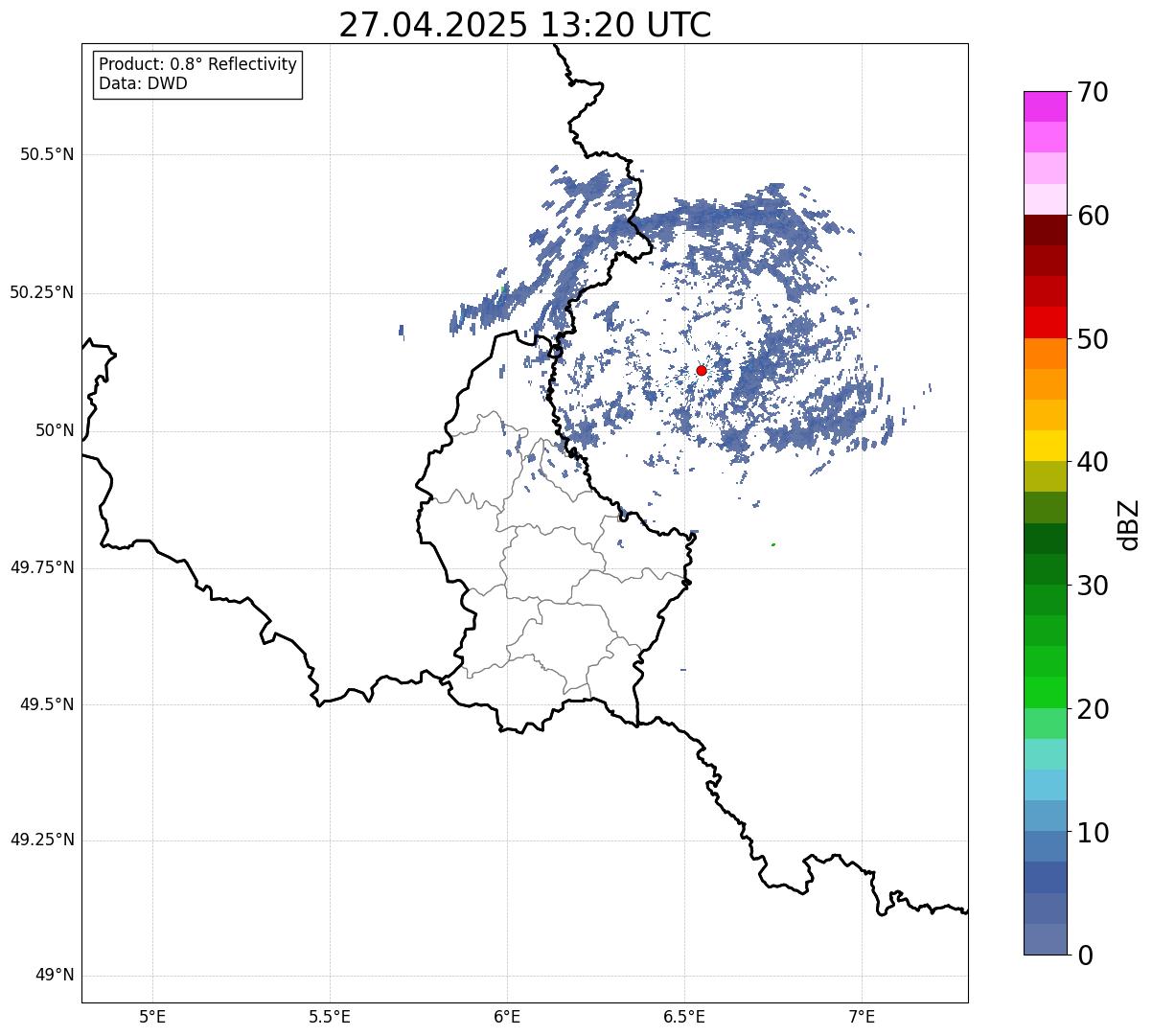This screenshot has width=1152, height=1036.
Task: Click the bright red colorbar swatch just above 50
Action: (1045, 323)
